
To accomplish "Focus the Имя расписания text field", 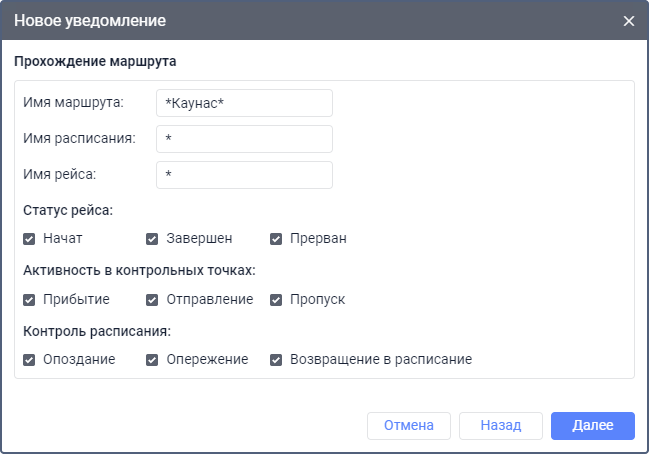I will [x=244, y=139].
